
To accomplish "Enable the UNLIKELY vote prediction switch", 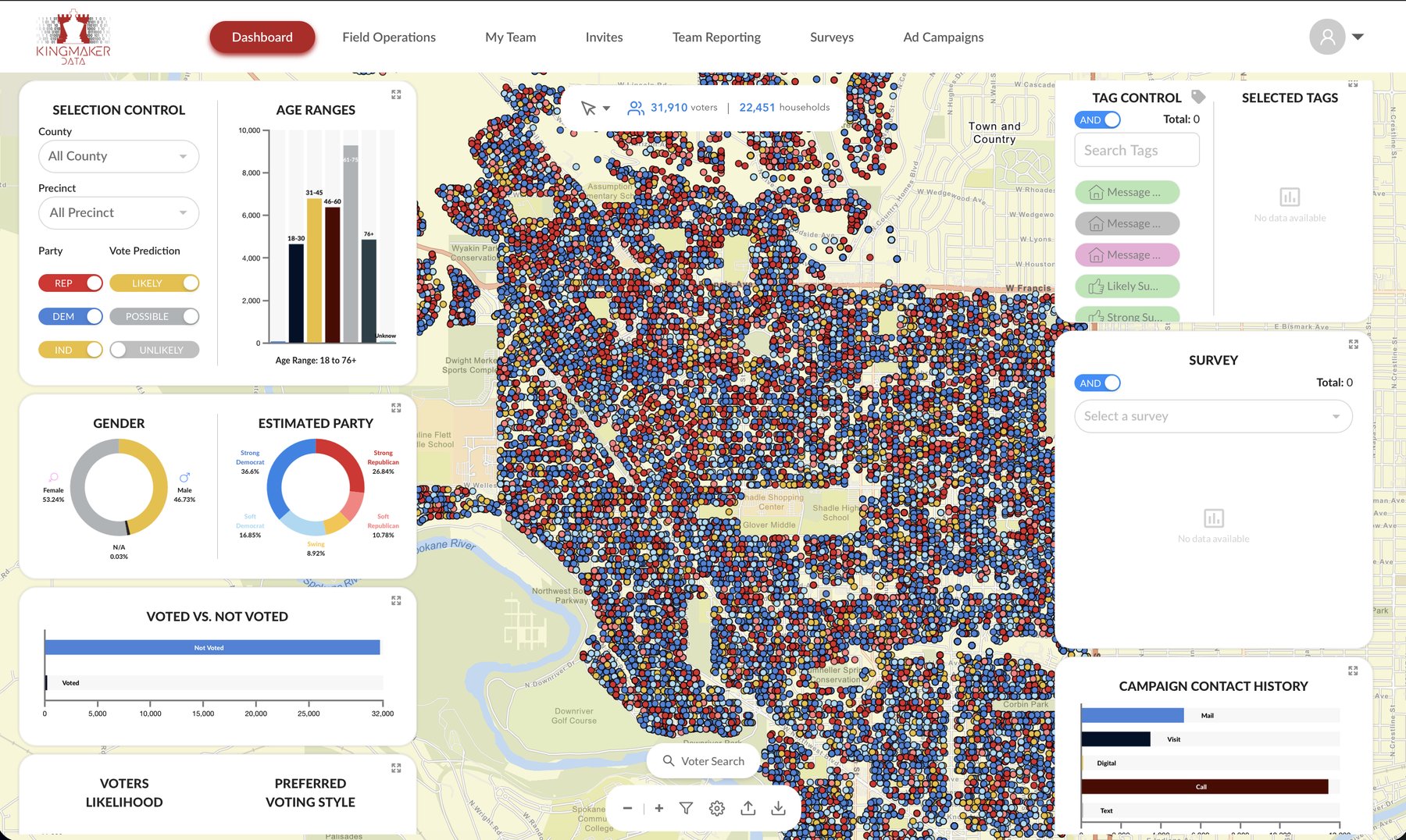I will 155,350.
